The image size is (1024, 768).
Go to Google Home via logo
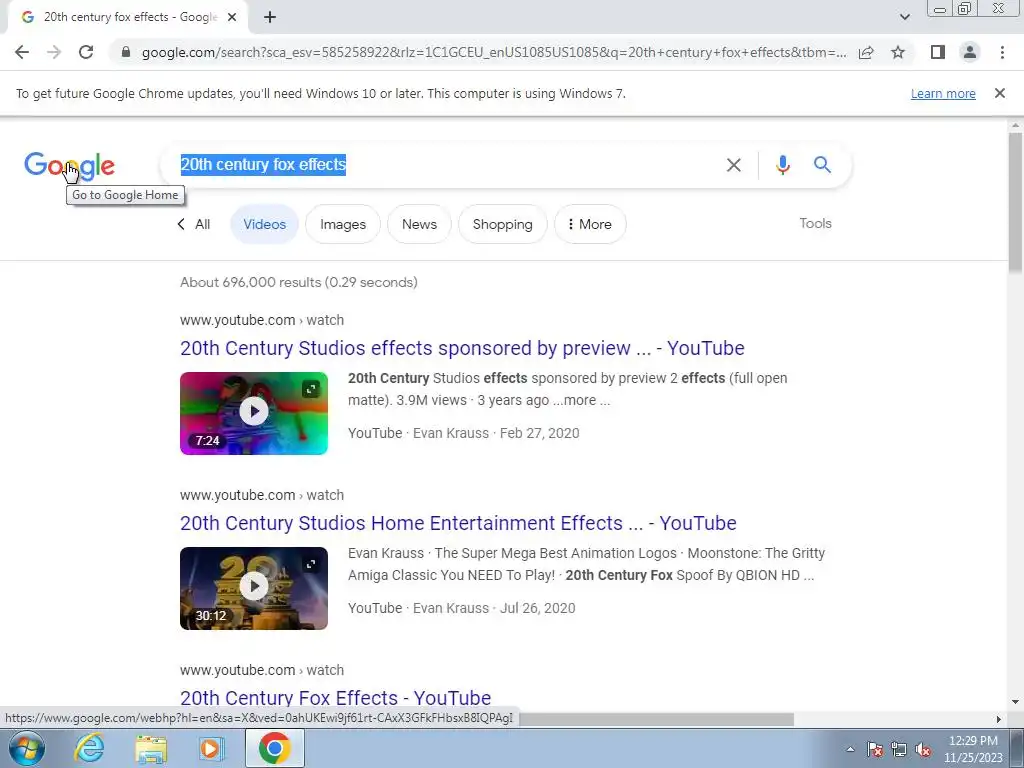tap(69, 165)
